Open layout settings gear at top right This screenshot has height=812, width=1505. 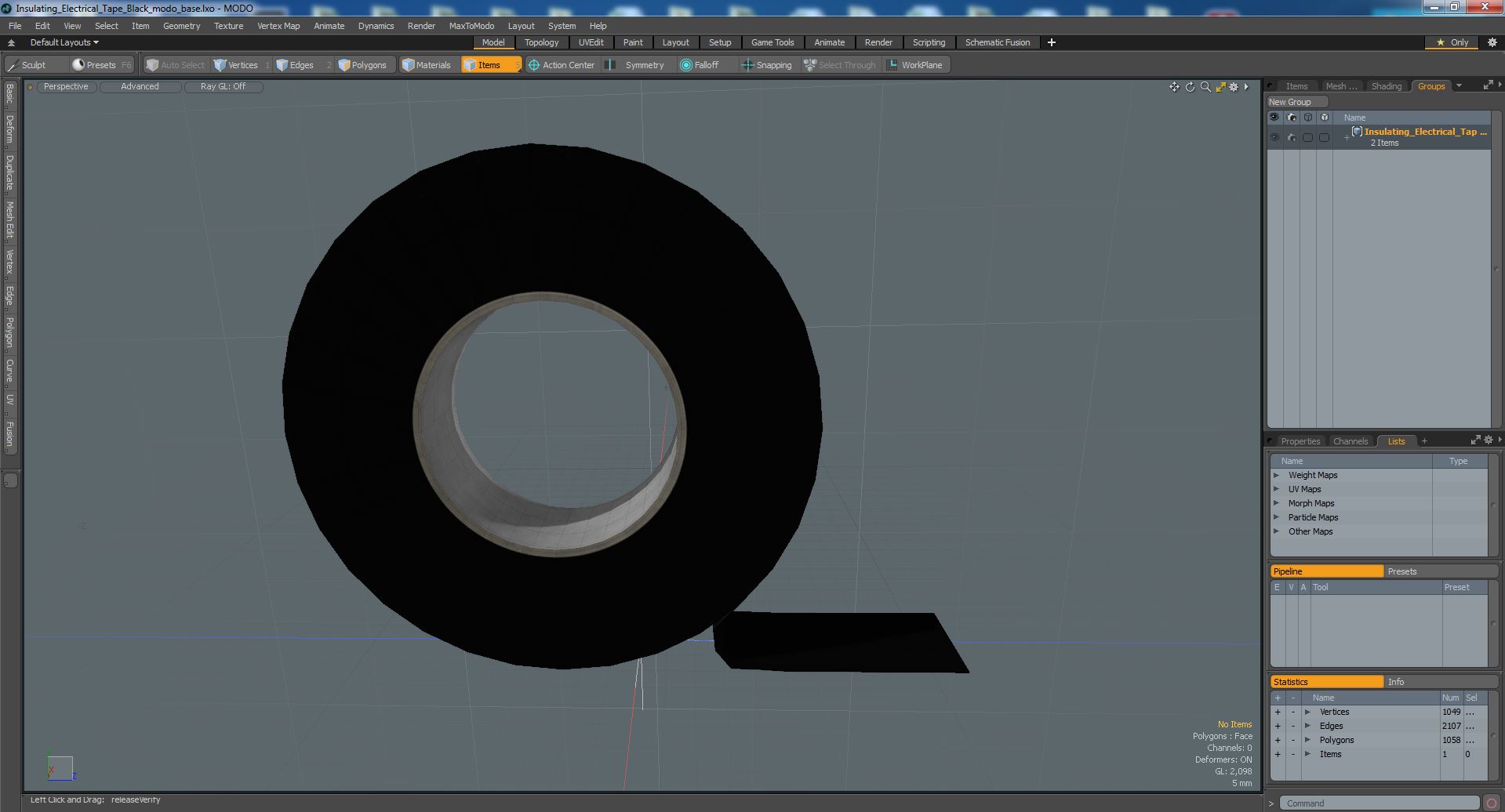(x=1492, y=42)
